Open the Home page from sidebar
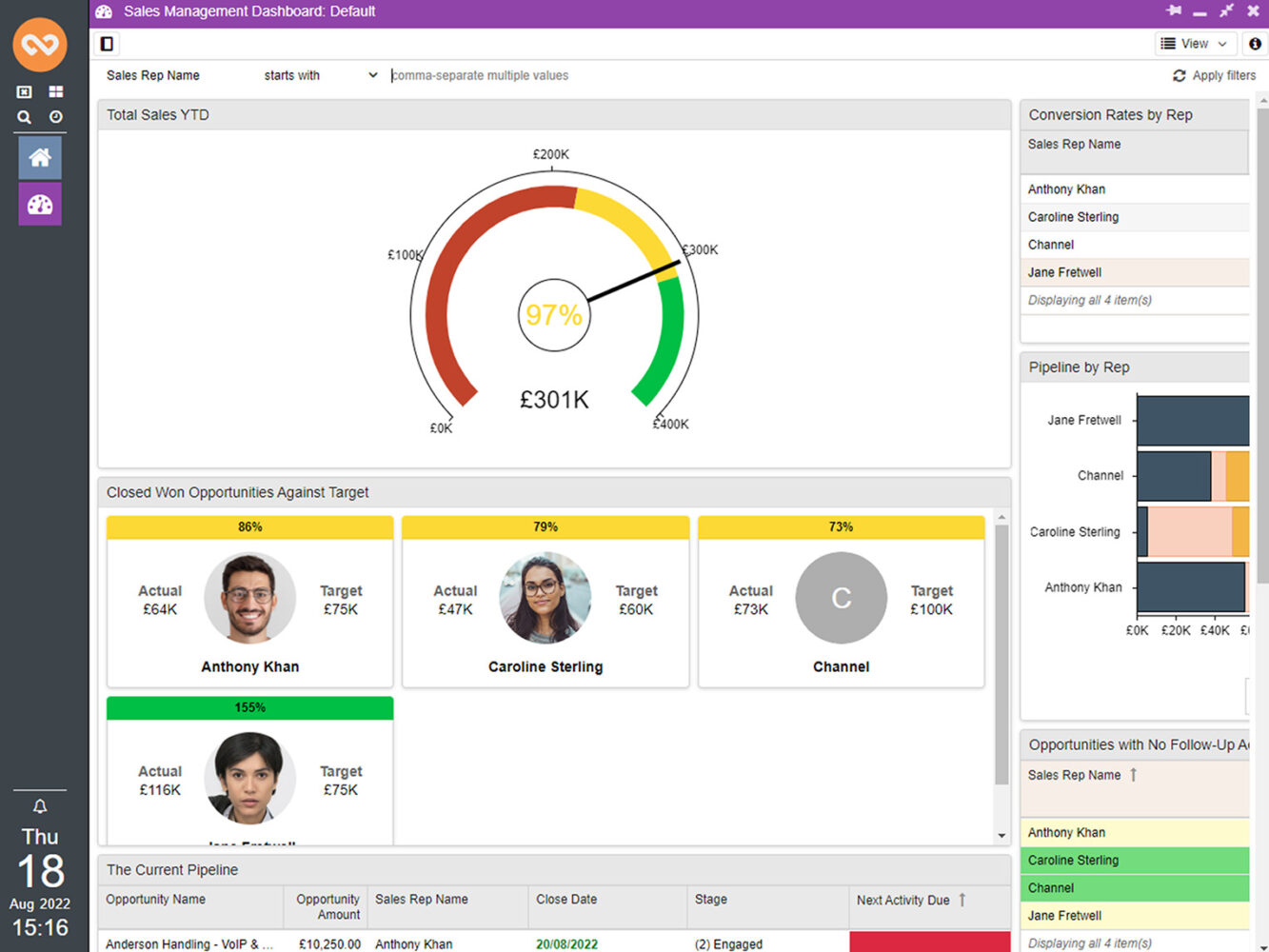The width and height of the screenshot is (1269, 952). click(x=40, y=157)
